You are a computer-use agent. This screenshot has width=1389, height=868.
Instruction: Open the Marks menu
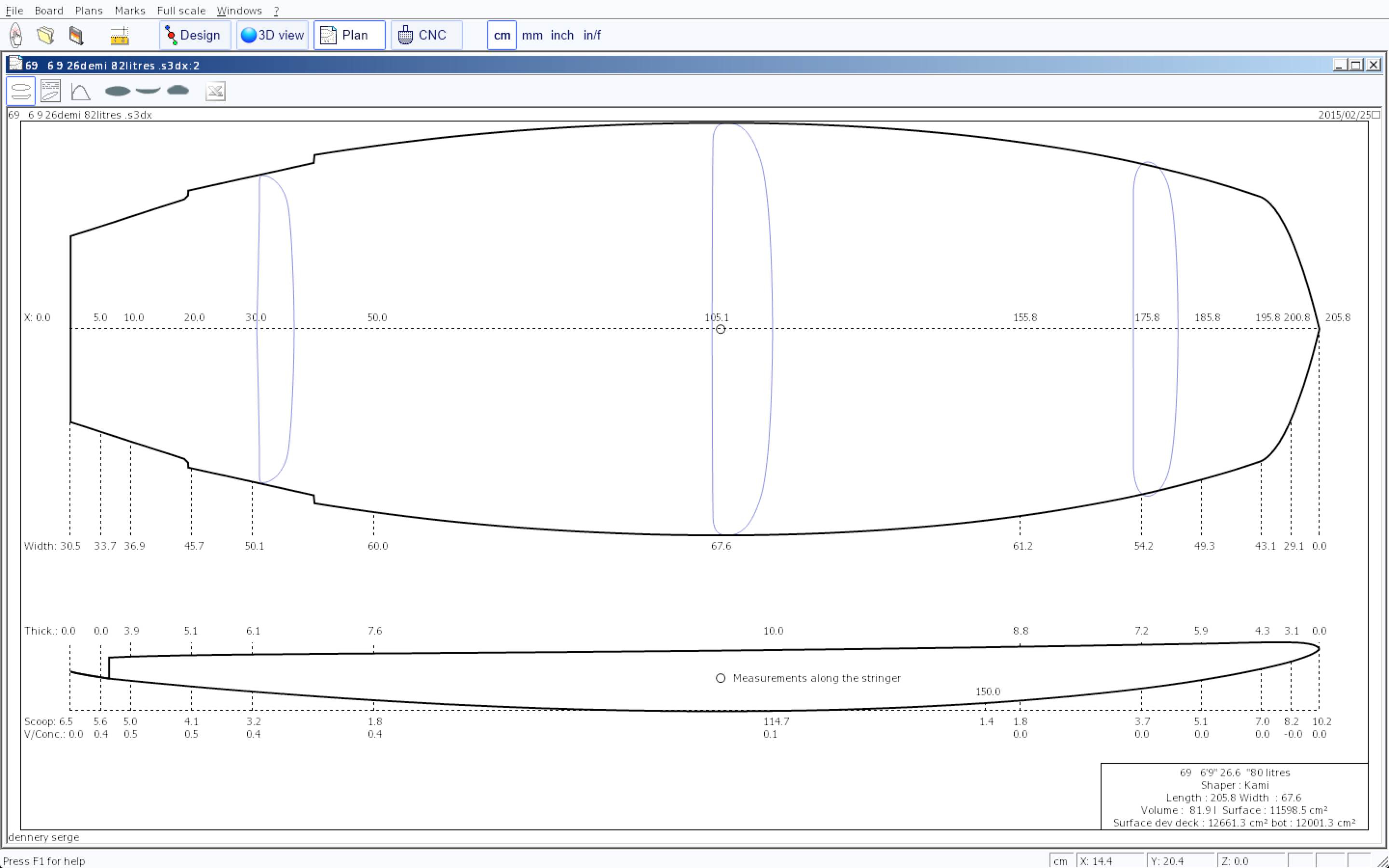coord(130,10)
